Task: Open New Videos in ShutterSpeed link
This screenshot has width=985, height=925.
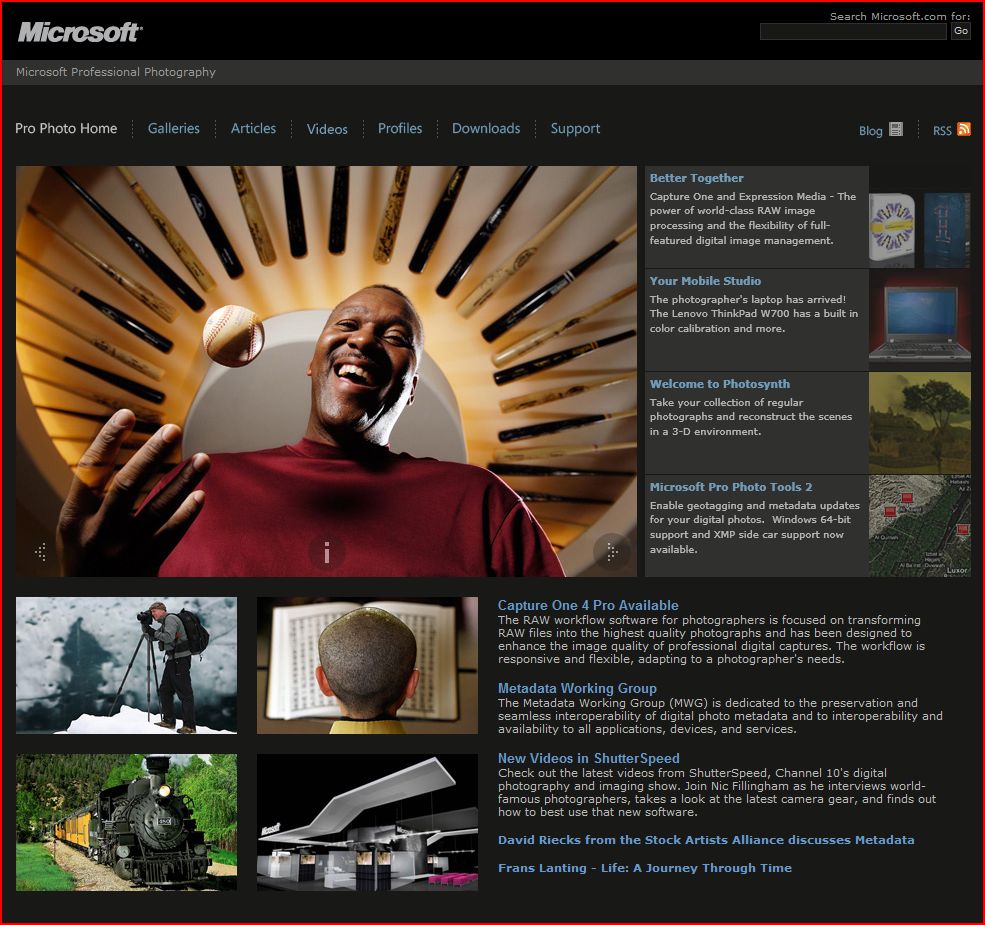Action: 589,758
